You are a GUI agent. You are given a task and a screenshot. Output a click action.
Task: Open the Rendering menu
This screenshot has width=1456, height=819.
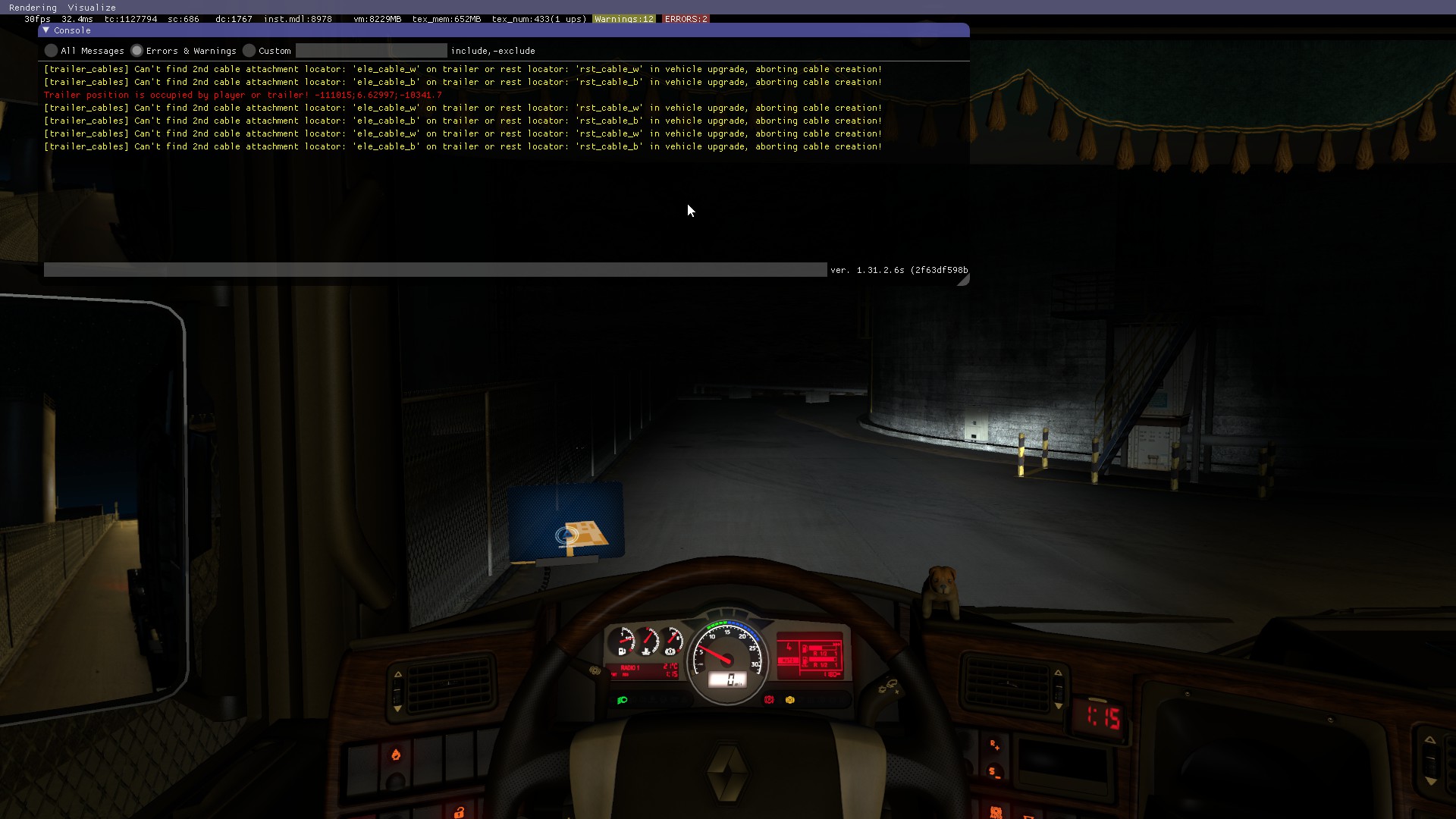pyautogui.click(x=33, y=8)
